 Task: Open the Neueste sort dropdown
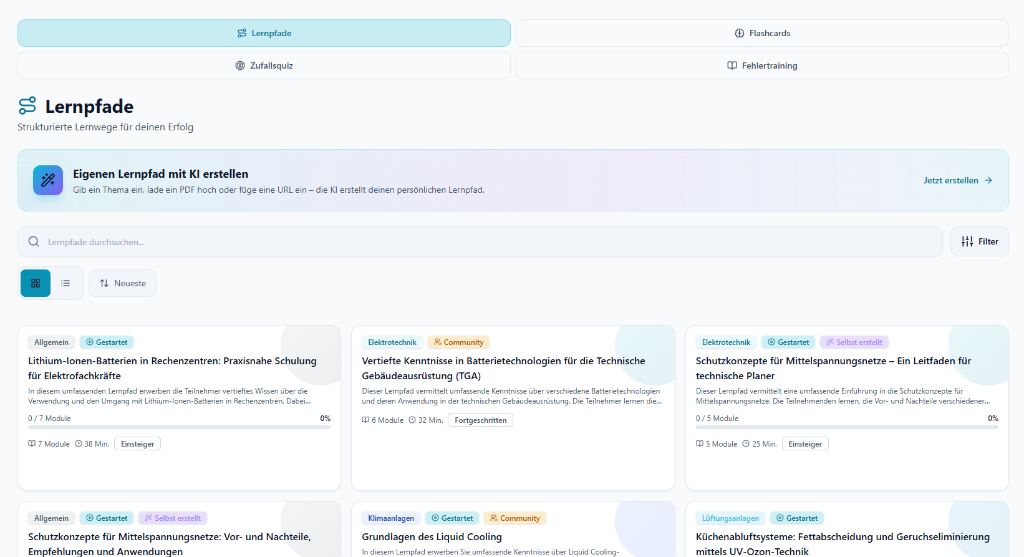coord(122,283)
